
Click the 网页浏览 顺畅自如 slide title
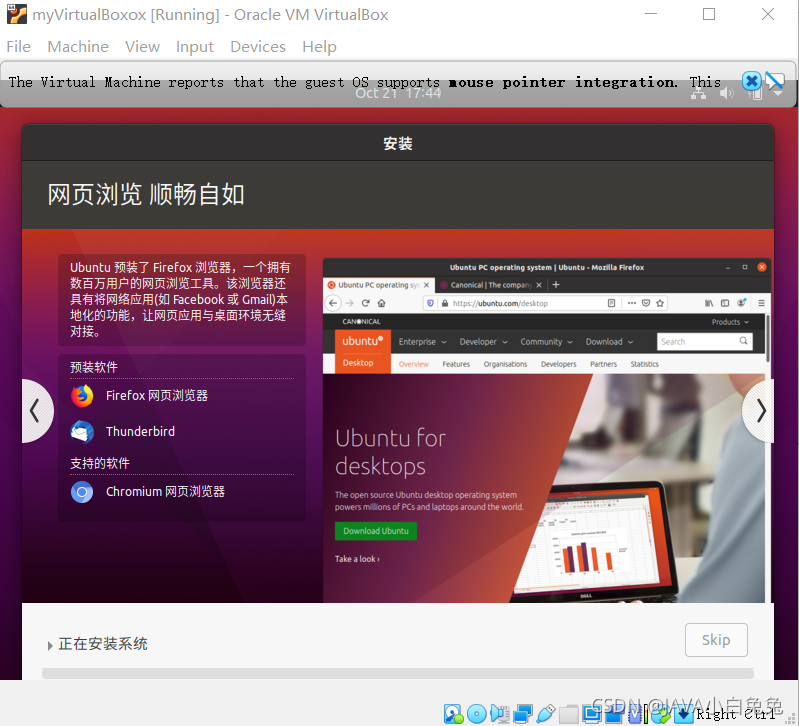pos(146,195)
